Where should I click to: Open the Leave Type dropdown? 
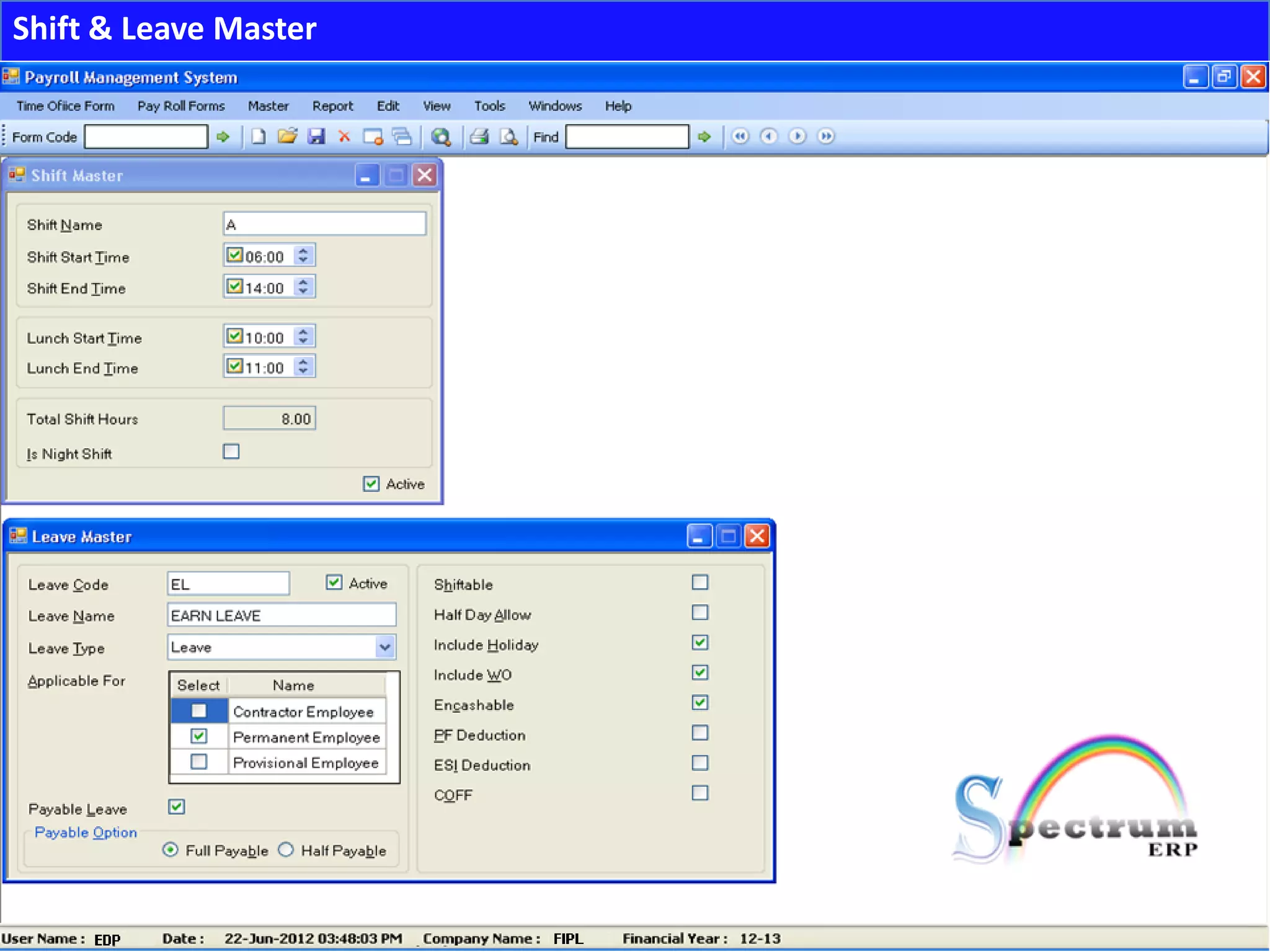coord(384,648)
